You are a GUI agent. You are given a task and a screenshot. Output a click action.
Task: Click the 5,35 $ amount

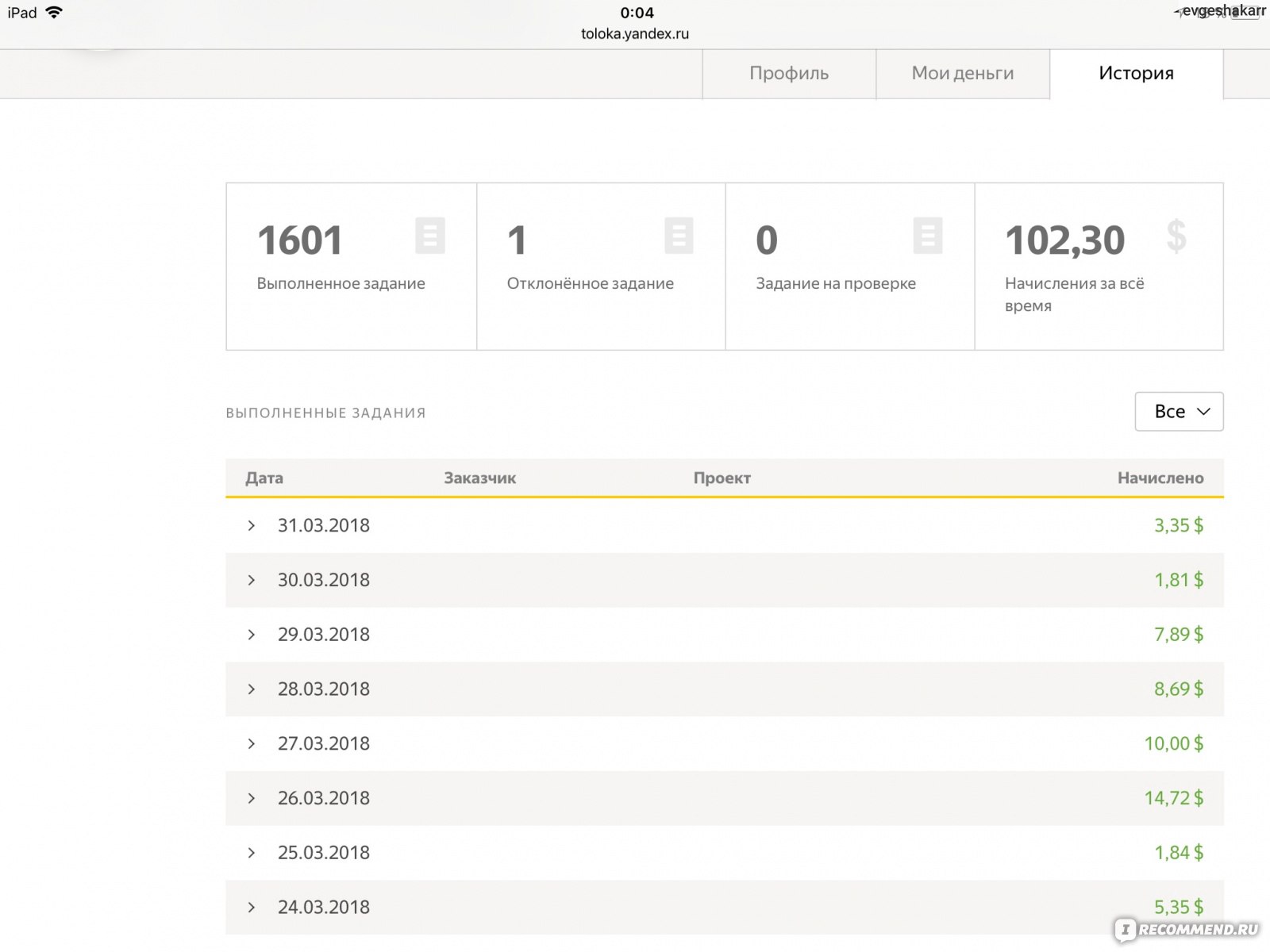[x=1179, y=907]
